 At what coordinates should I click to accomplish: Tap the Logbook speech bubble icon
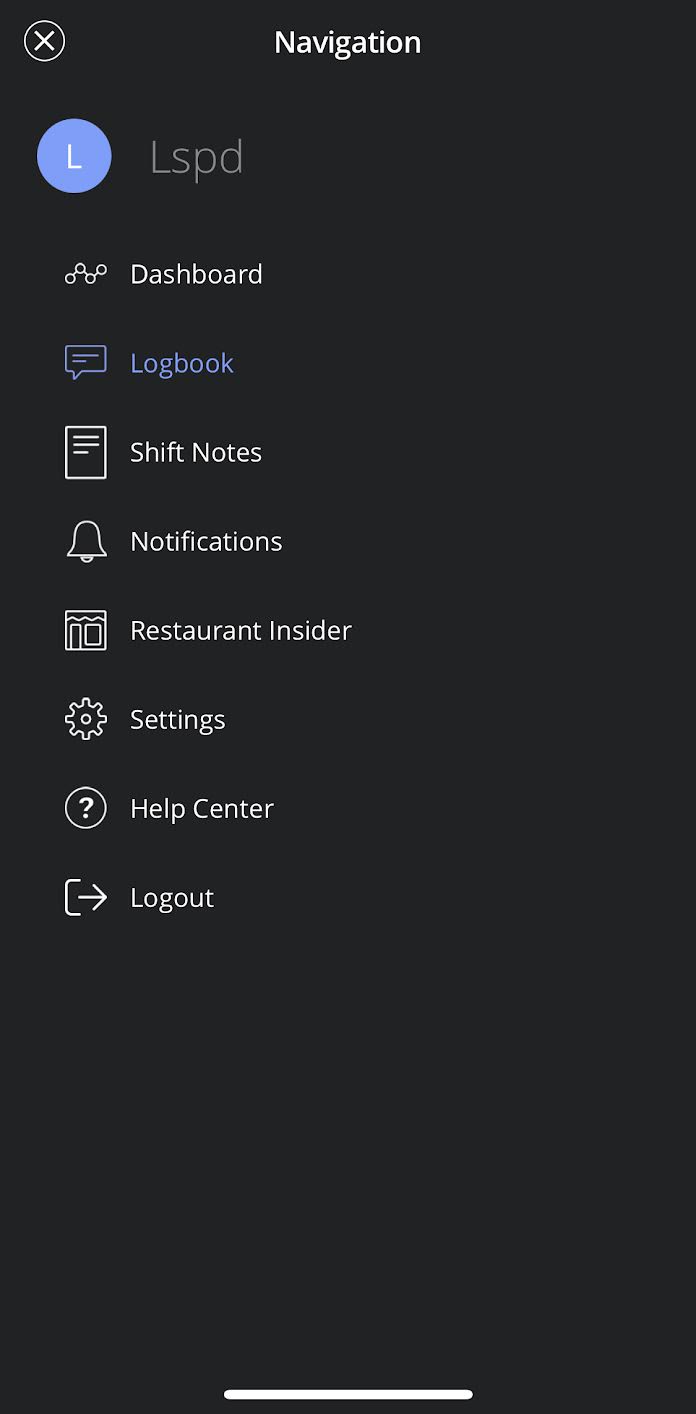(86, 362)
